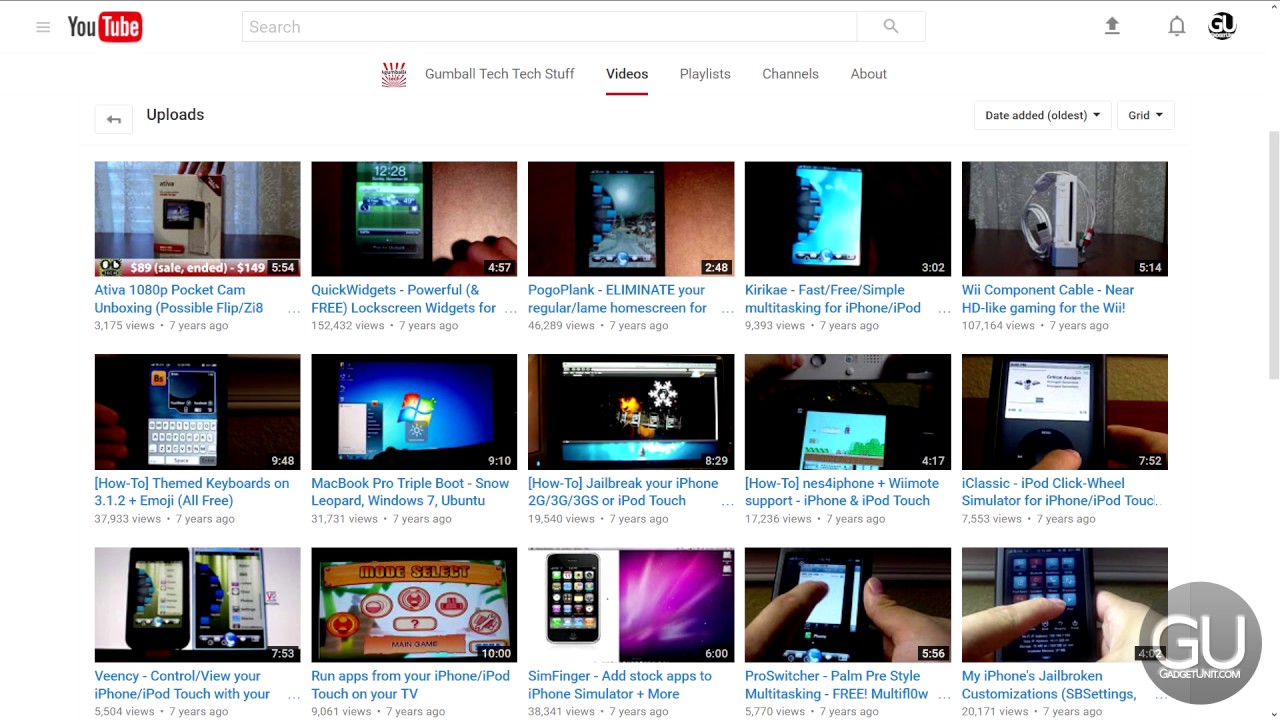Play the Jailbreak 8:29 thumbnail
Image resolution: width=1280 pixels, height=720 pixels.
631,412
